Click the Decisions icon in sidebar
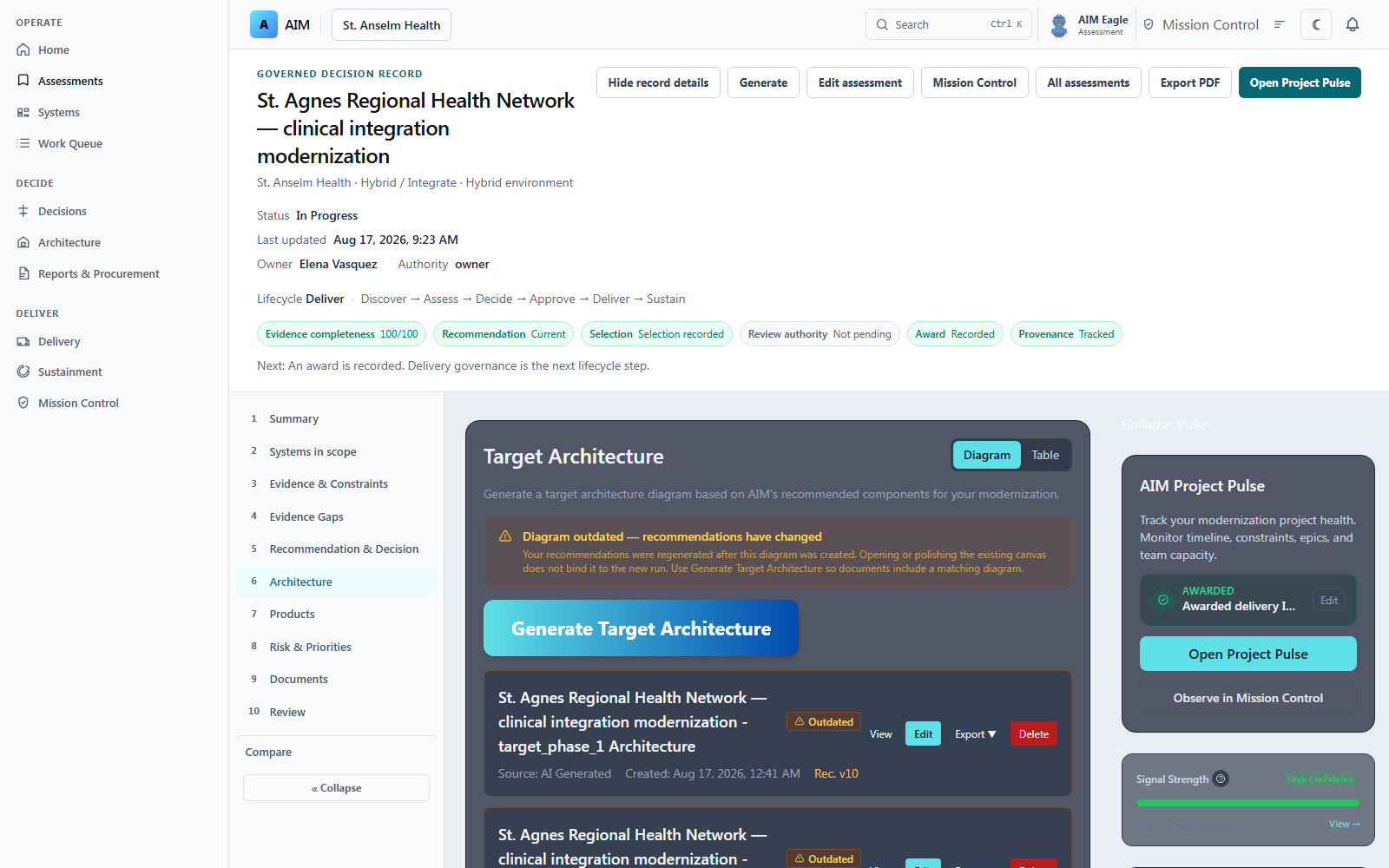Viewport: 1389px width, 868px height. click(x=23, y=211)
